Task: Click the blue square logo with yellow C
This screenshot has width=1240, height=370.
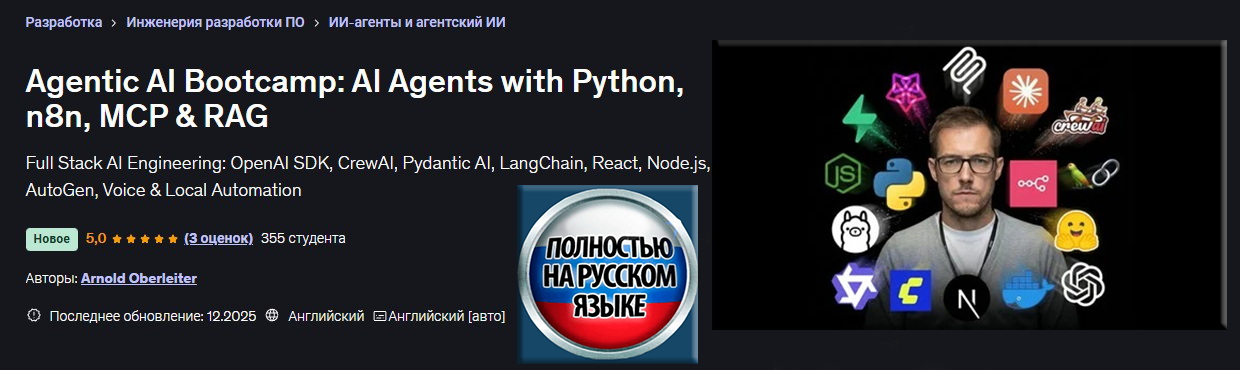Action: tap(911, 291)
